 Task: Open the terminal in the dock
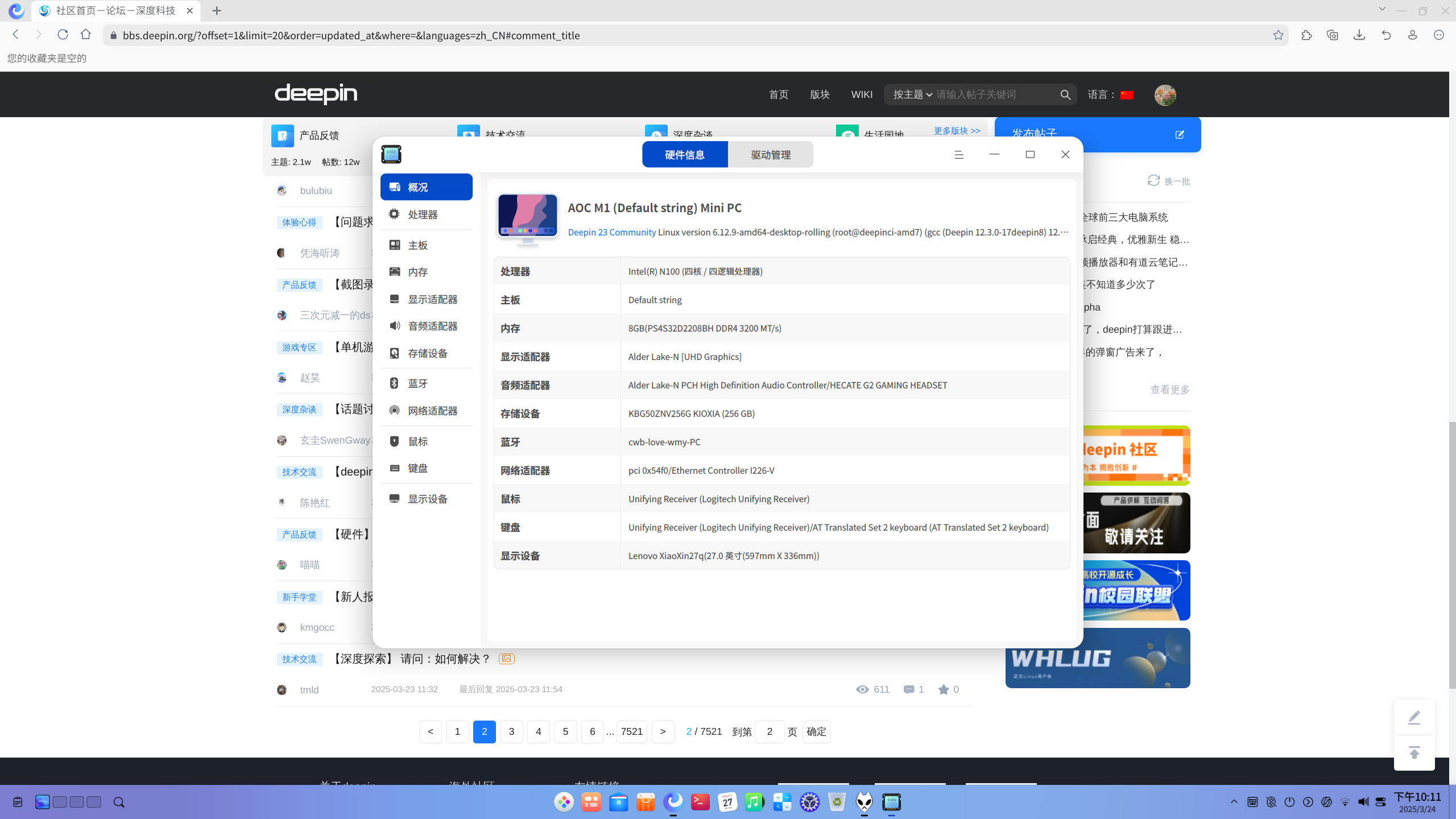click(700, 802)
